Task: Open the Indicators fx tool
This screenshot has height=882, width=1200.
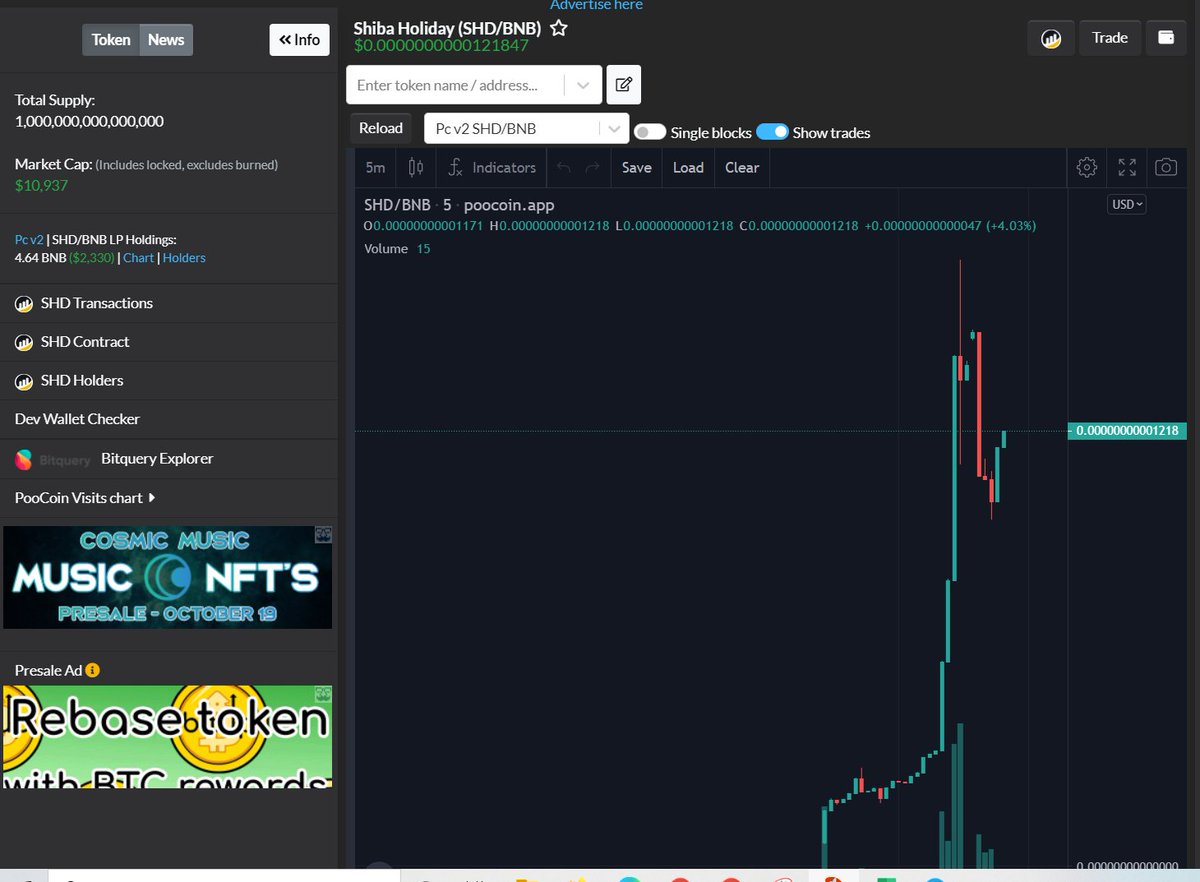Action: click(492, 167)
